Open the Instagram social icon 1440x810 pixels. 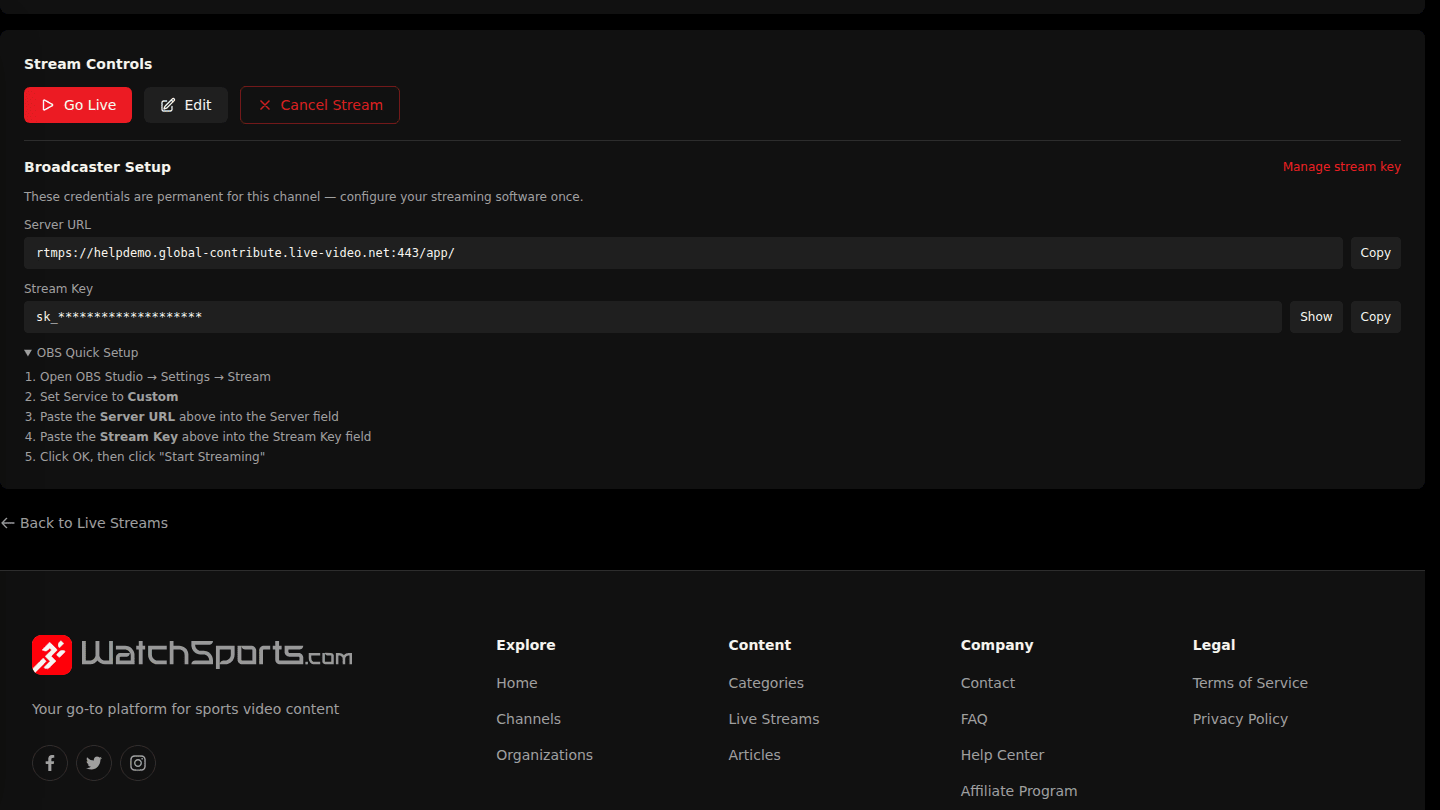(138, 763)
